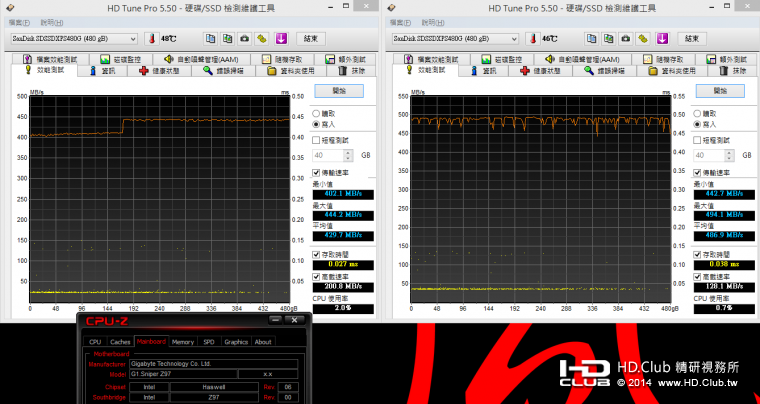Toggle access time checkbox in left HD Tune window
This screenshot has width=760, height=404.
tap(316, 254)
